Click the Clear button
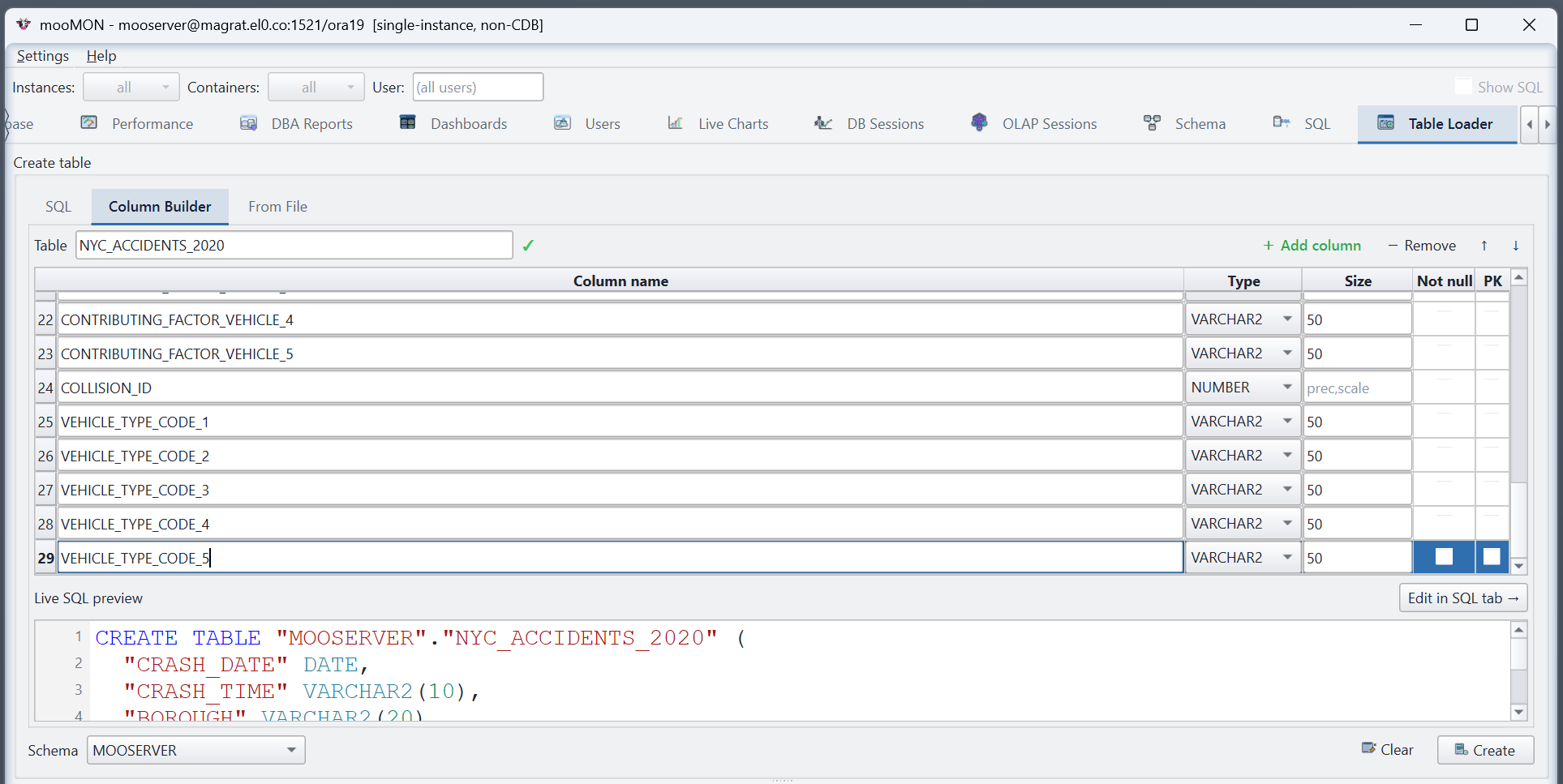The image size is (1563, 784). pyautogui.click(x=1388, y=750)
